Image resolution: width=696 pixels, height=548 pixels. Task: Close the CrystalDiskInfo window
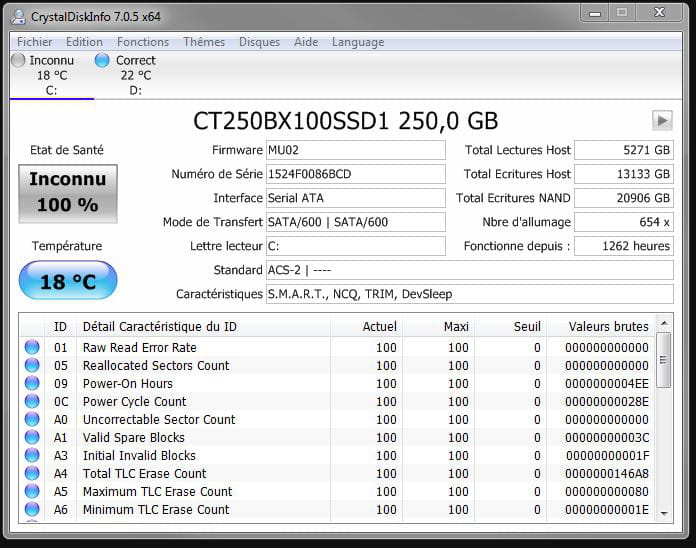[659, 13]
